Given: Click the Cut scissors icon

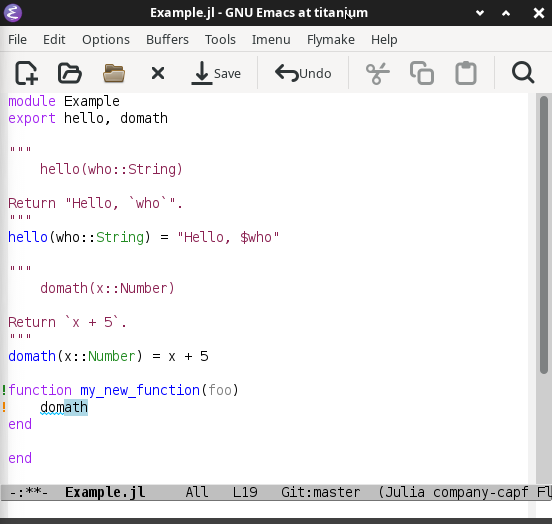Looking at the screenshot, I should point(377,73).
